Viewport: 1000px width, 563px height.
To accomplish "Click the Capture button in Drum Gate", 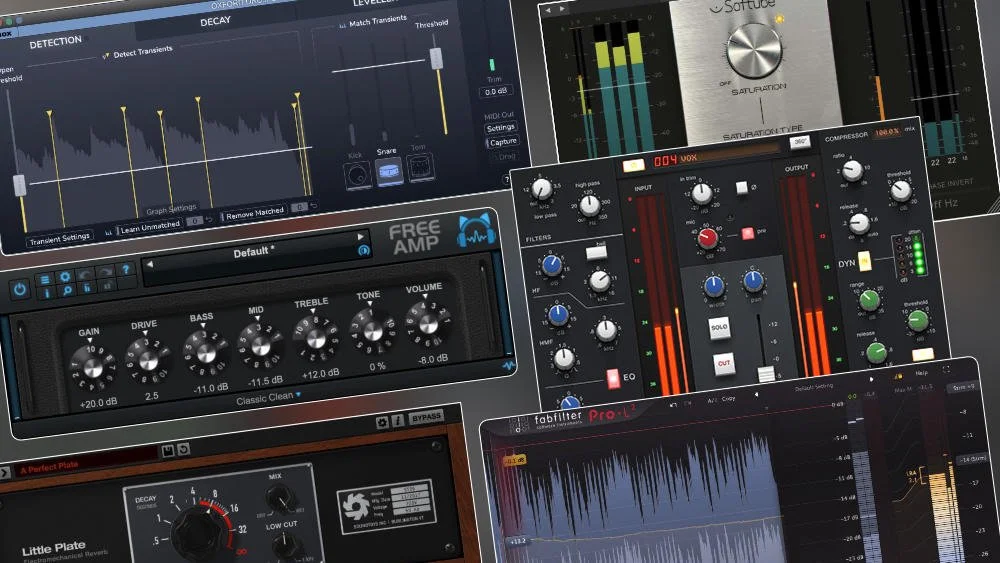I will click(x=503, y=142).
